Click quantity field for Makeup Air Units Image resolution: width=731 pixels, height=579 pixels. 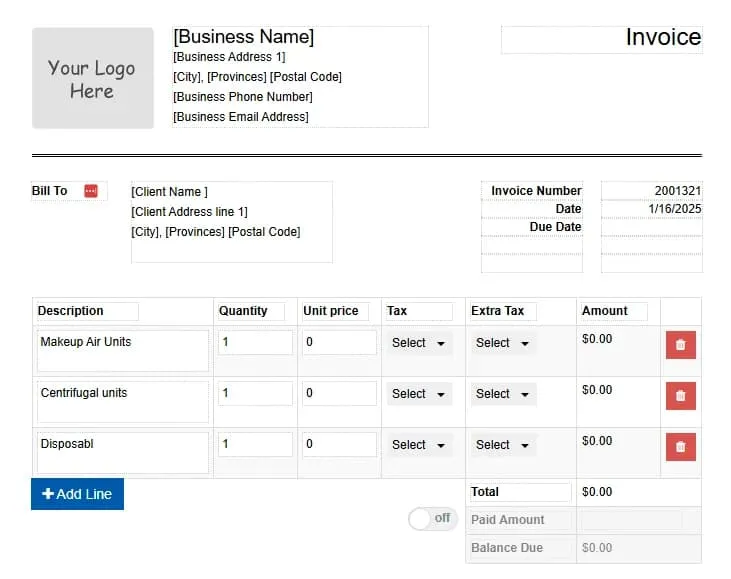coord(255,342)
